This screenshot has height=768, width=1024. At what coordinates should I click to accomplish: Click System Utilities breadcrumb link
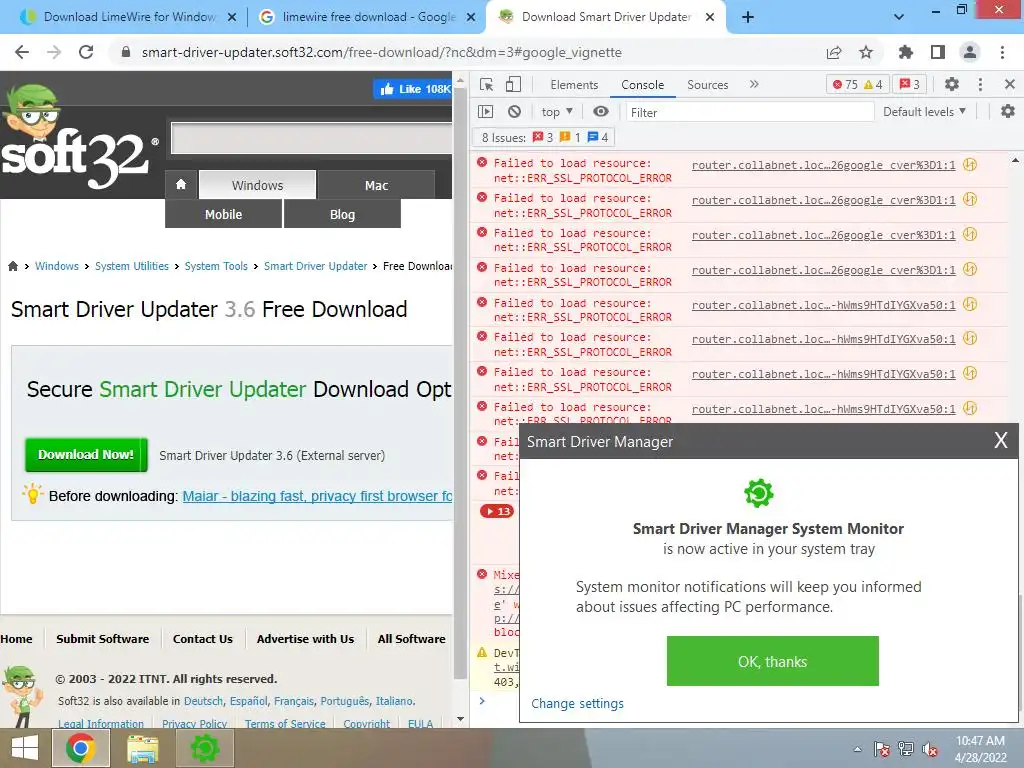(x=132, y=266)
